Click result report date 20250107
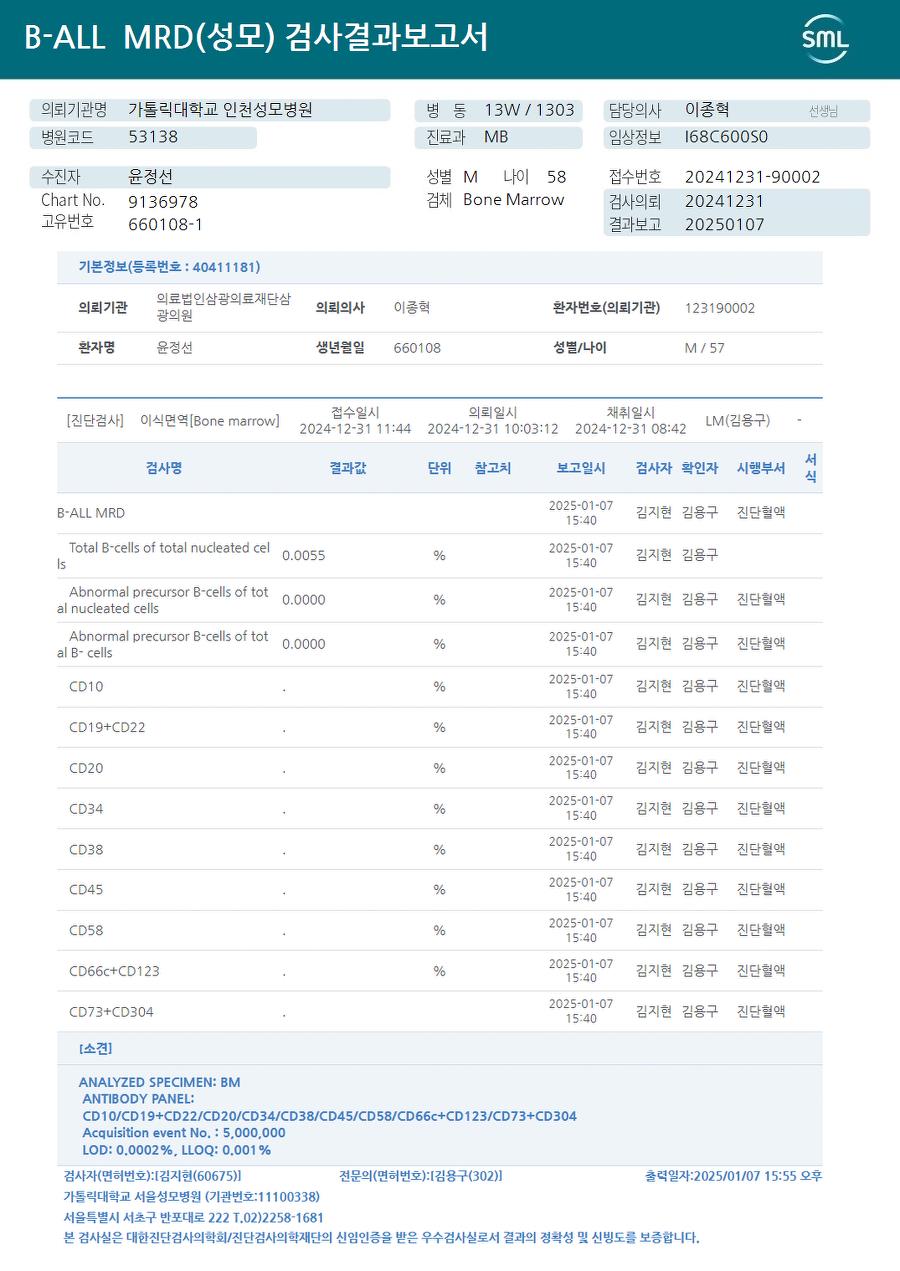 (724, 225)
